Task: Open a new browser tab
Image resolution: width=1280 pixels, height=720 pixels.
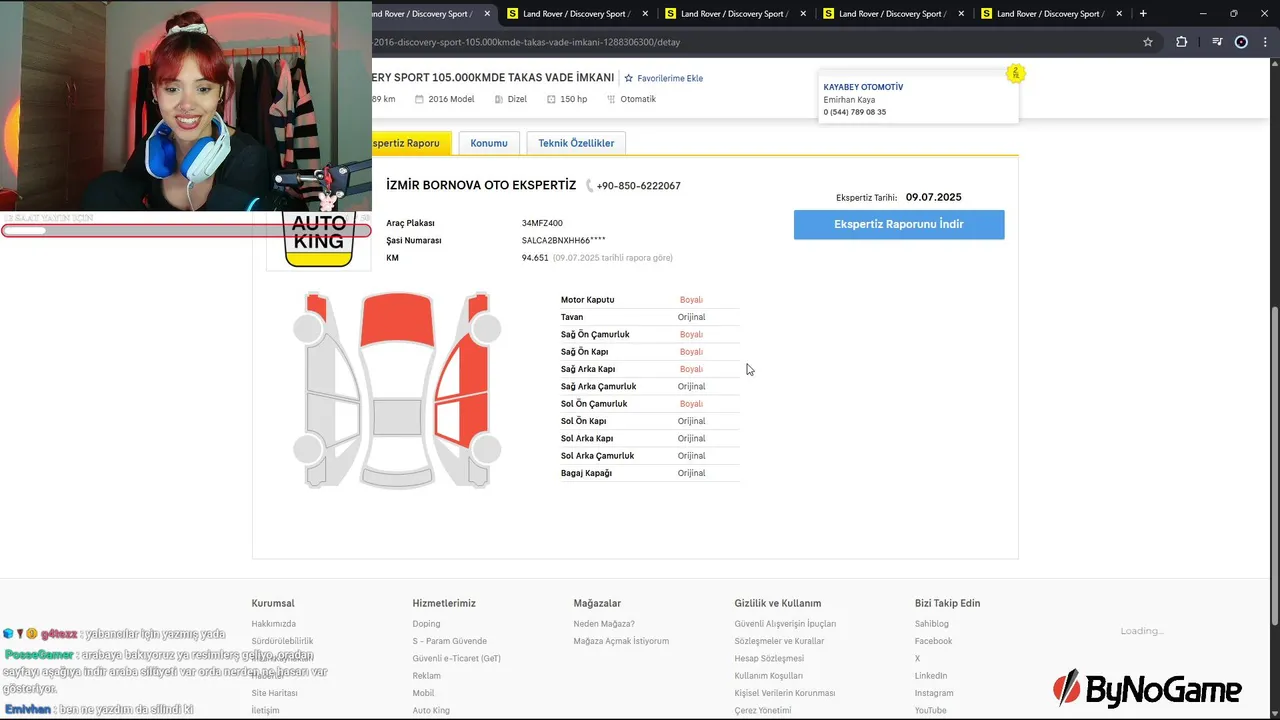Action: click(x=1143, y=14)
